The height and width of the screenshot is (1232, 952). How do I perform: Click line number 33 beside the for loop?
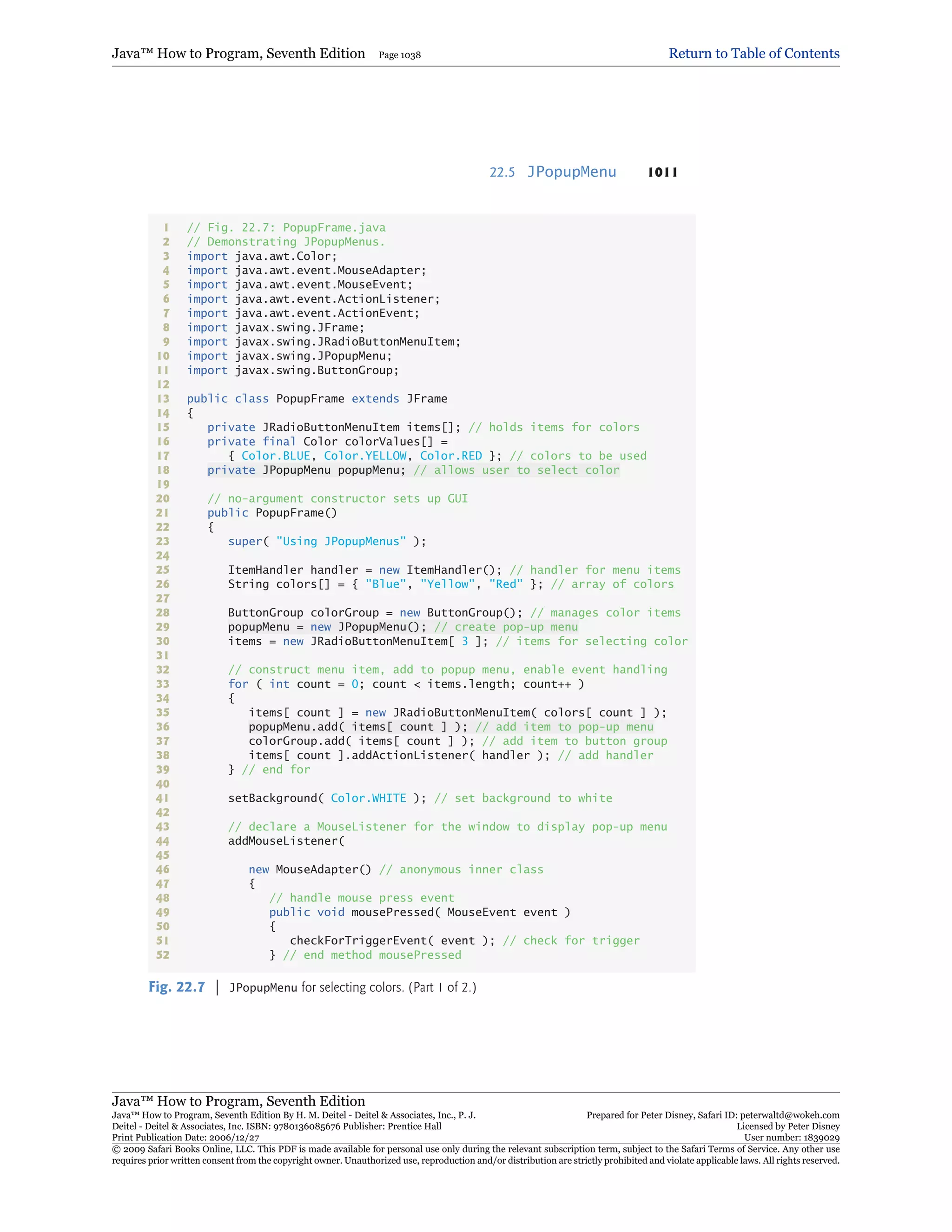click(162, 684)
